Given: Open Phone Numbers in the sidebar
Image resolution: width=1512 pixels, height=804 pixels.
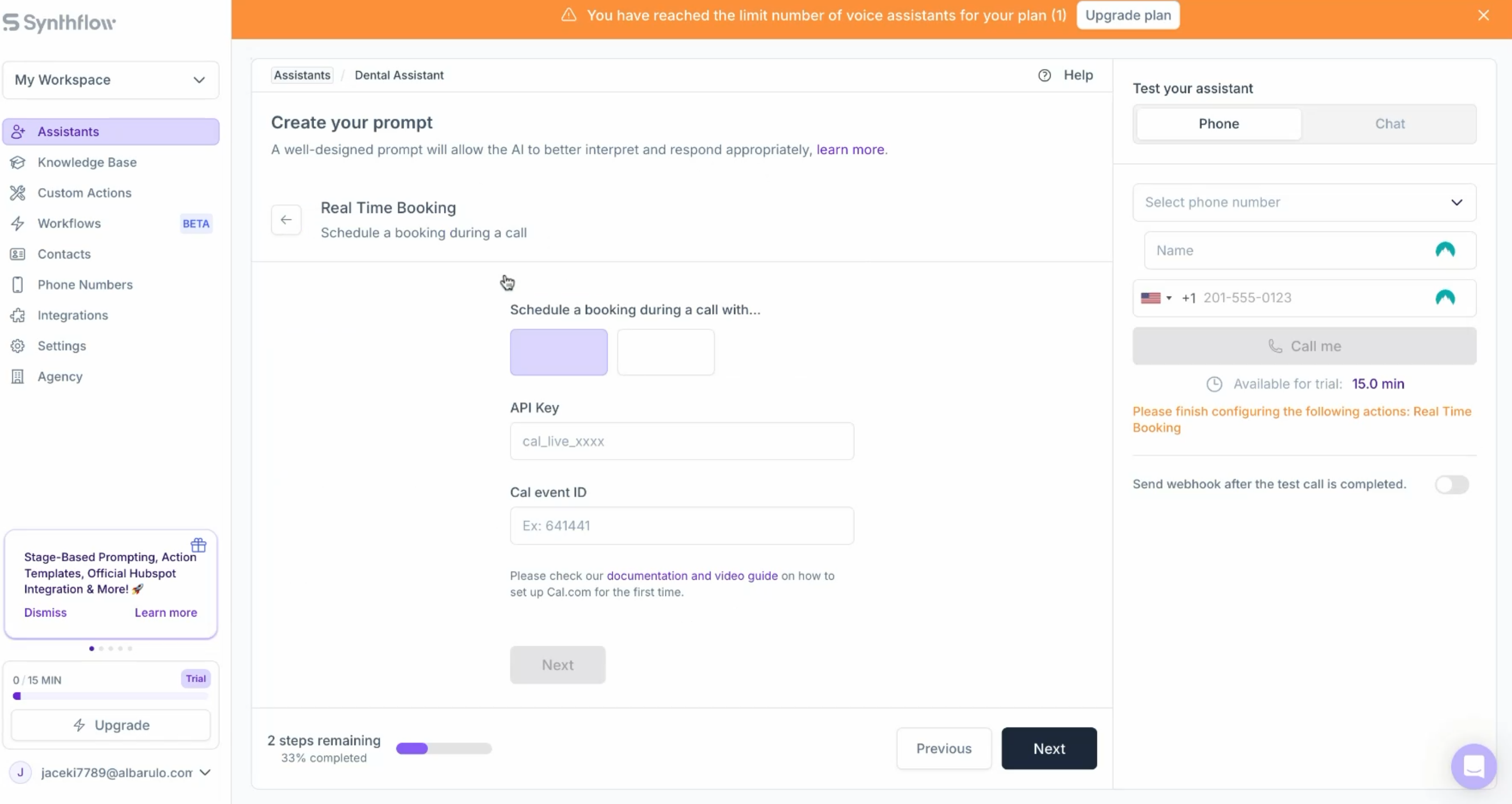Looking at the screenshot, I should pos(85,285).
